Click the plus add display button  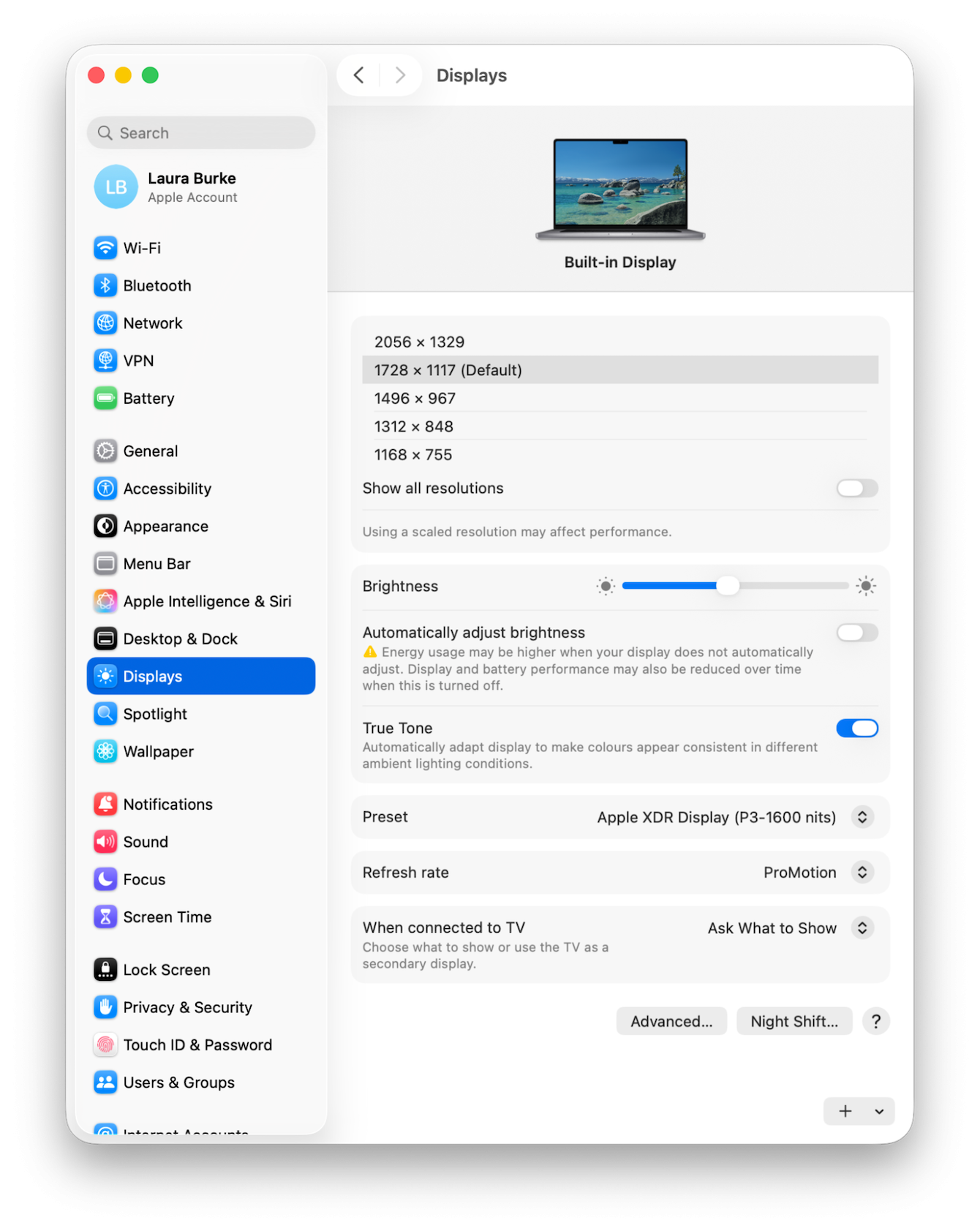pos(845,1111)
